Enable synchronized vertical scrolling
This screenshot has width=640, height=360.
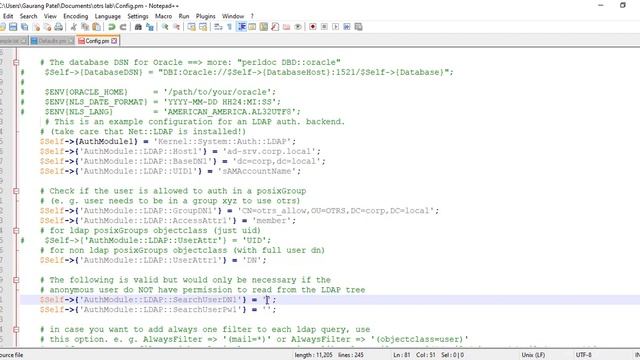[x=191, y=27]
